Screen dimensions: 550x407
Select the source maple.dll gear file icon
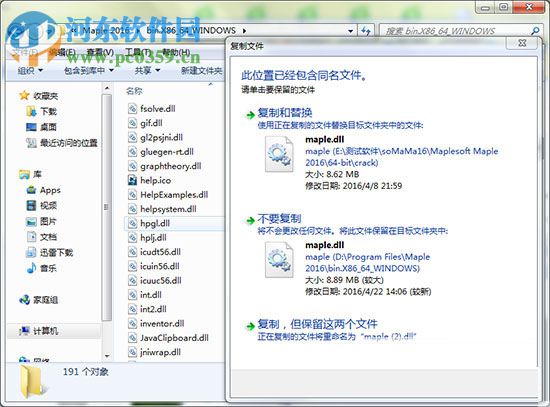tap(279, 154)
